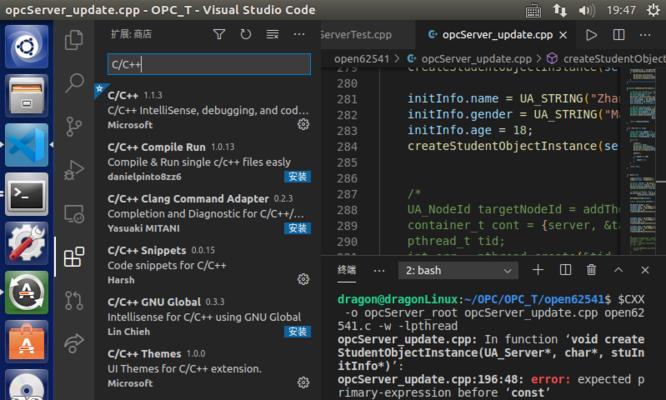Open the session power gear menu
Screen dimensions: 666x400
pos(653,10)
